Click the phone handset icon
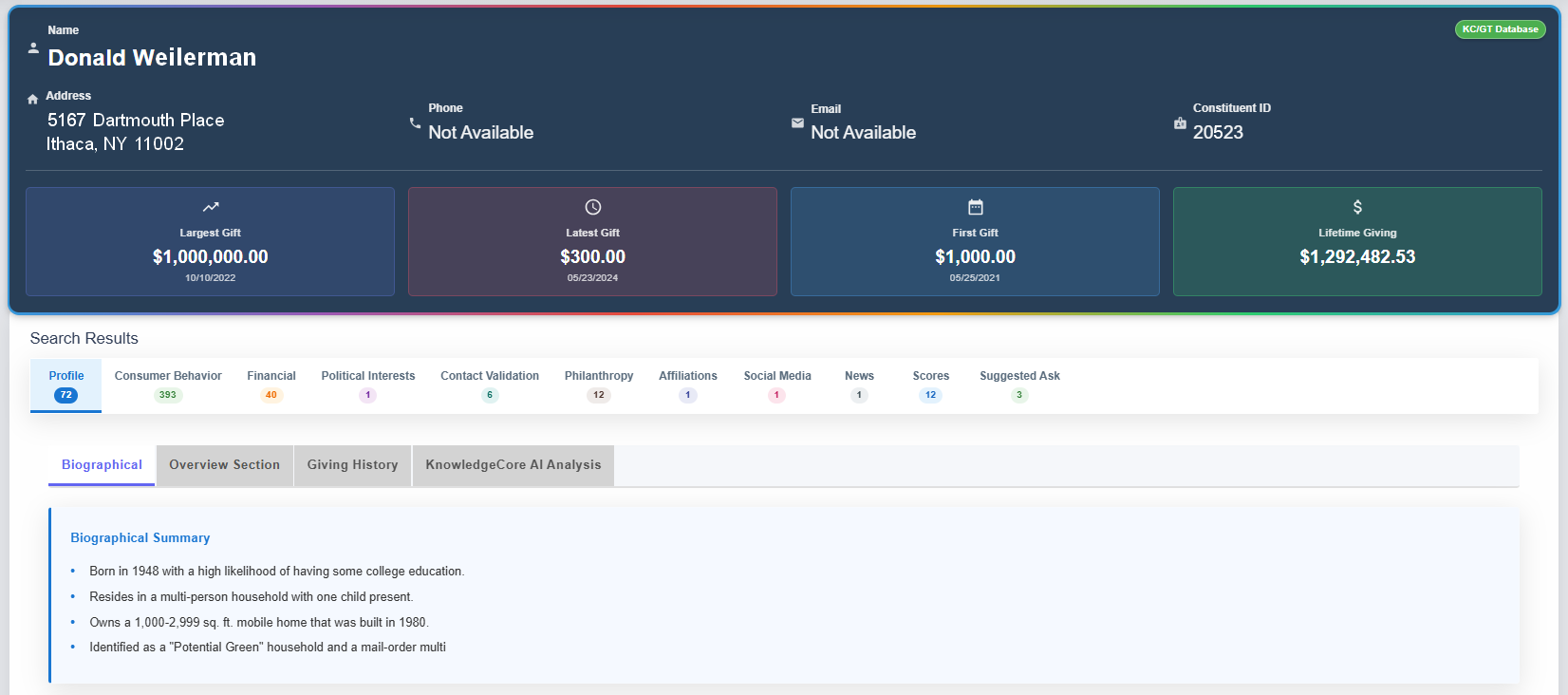 415,123
